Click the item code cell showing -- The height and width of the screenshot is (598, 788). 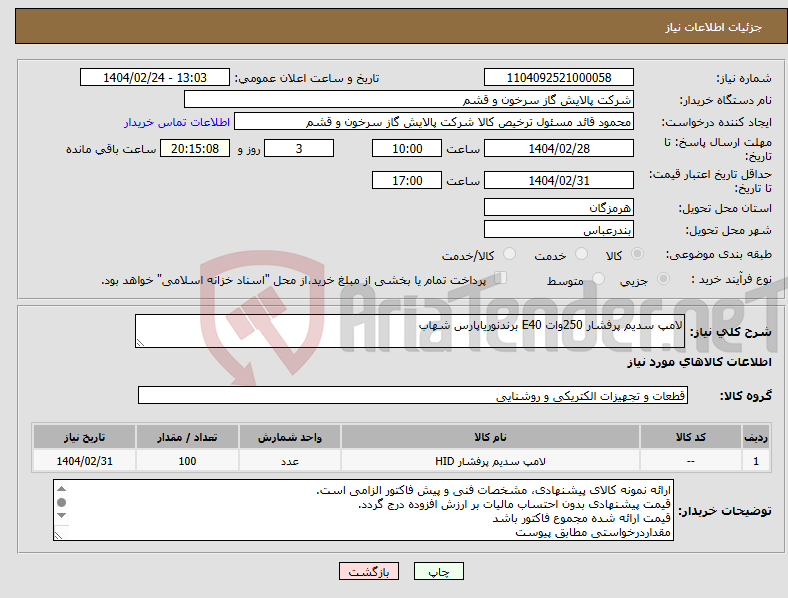(691, 461)
